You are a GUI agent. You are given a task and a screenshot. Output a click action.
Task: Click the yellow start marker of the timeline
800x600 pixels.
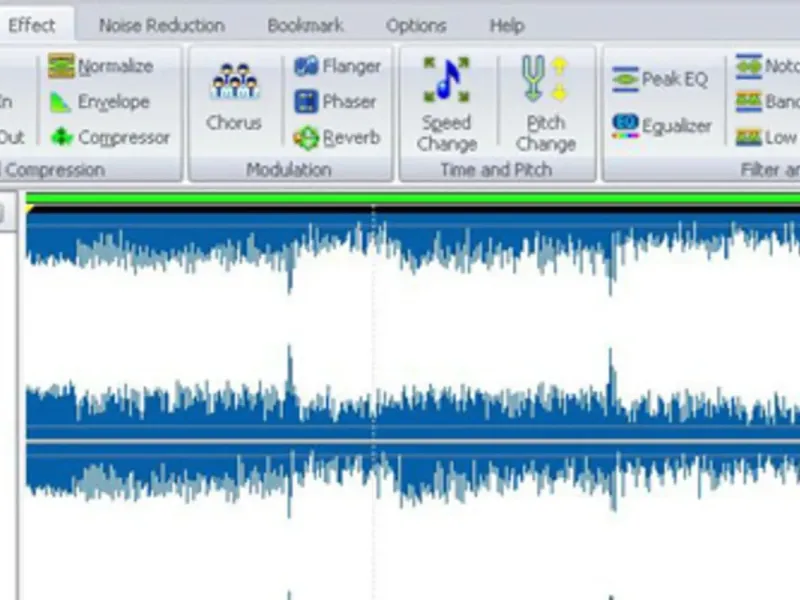(29, 209)
